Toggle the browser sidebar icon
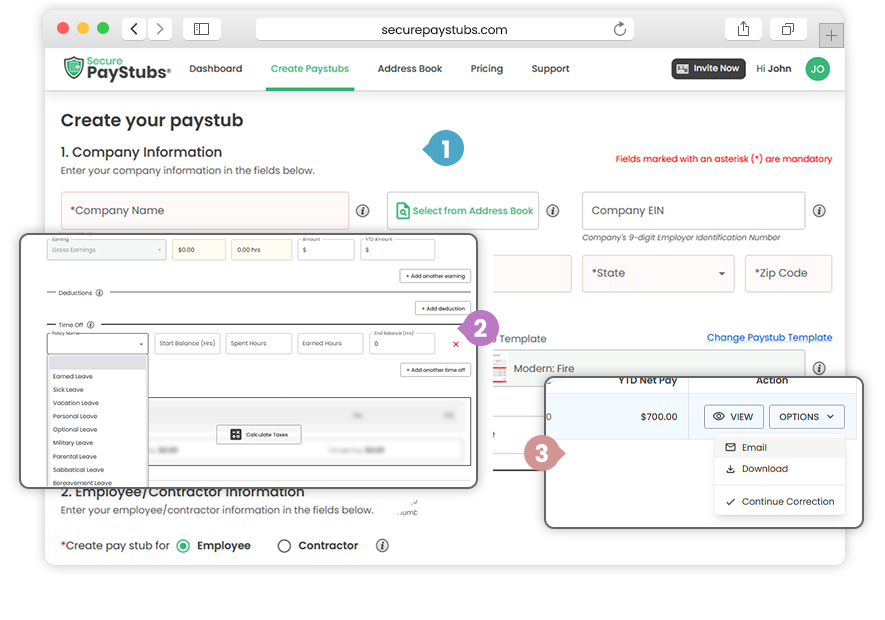 201,29
